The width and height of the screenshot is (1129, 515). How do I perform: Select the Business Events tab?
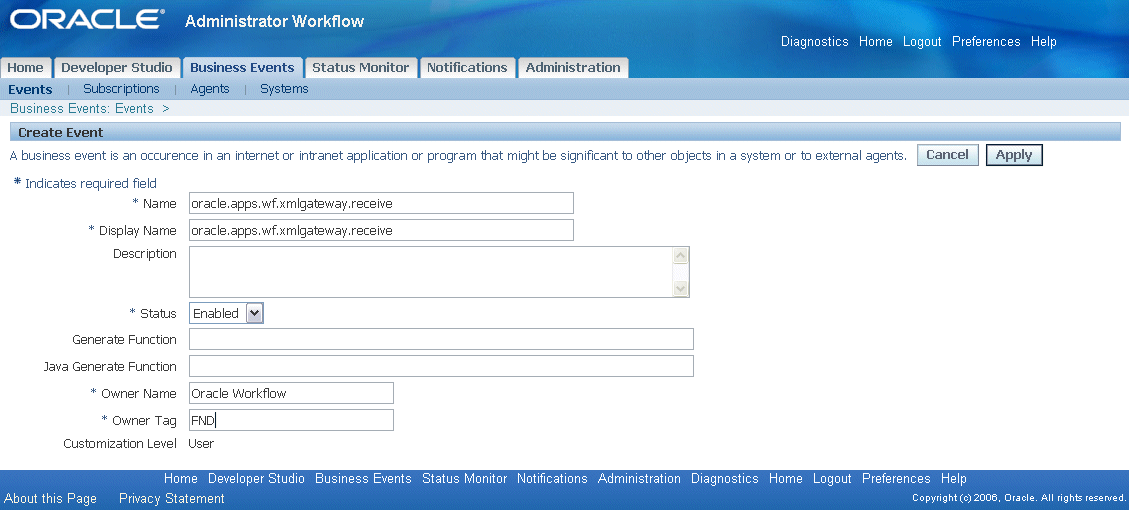(242, 68)
